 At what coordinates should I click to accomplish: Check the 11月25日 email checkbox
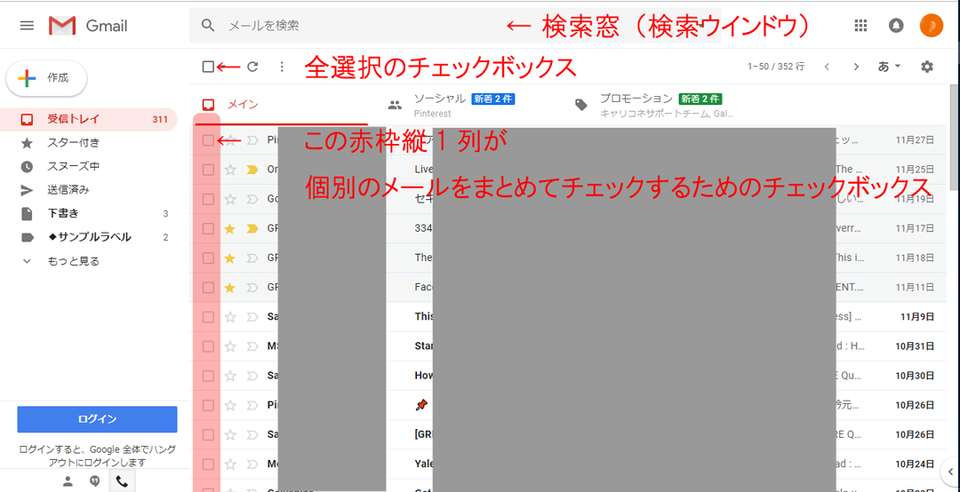coord(208,170)
